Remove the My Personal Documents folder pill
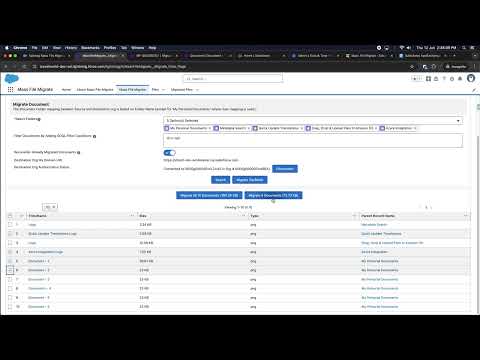 pos(210,128)
